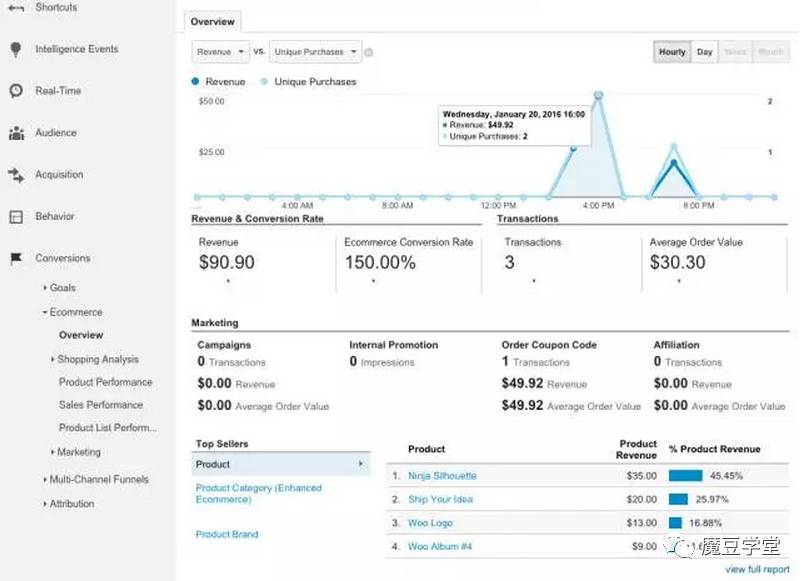Click the Acquisition arrows icon
The height and width of the screenshot is (581, 806).
click(x=16, y=175)
